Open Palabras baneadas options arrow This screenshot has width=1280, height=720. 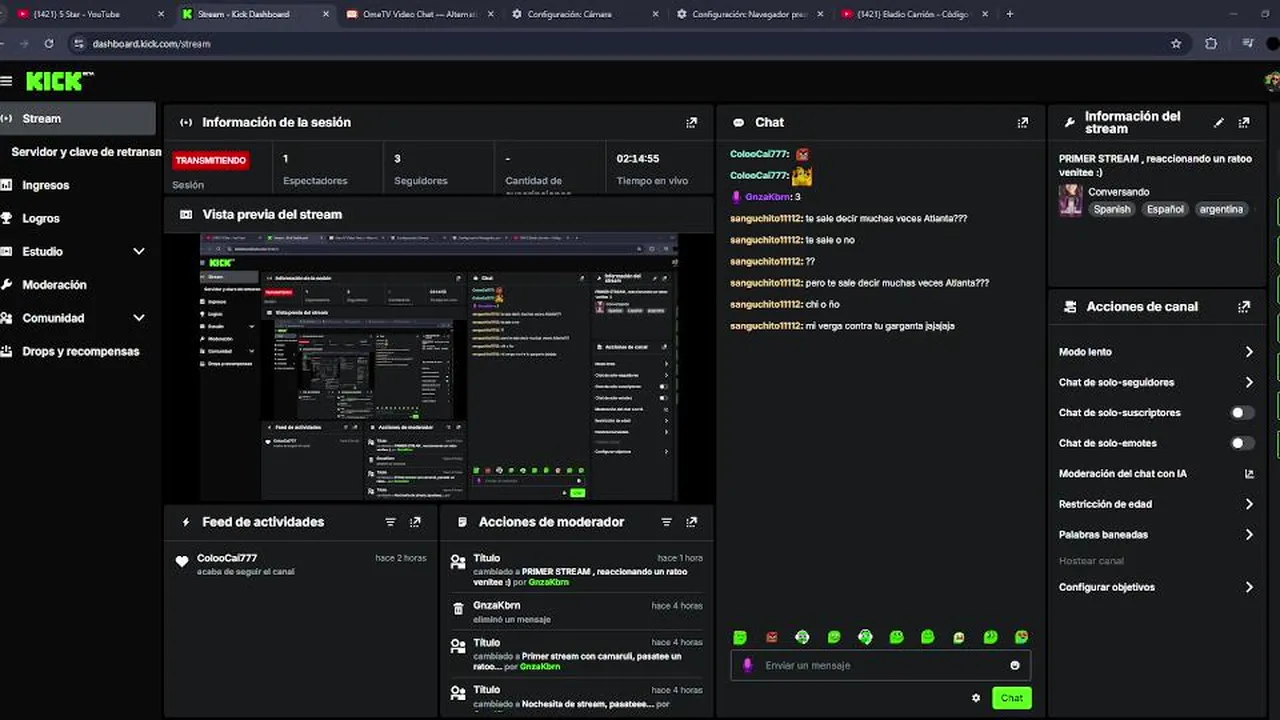click(x=1249, y=535)
